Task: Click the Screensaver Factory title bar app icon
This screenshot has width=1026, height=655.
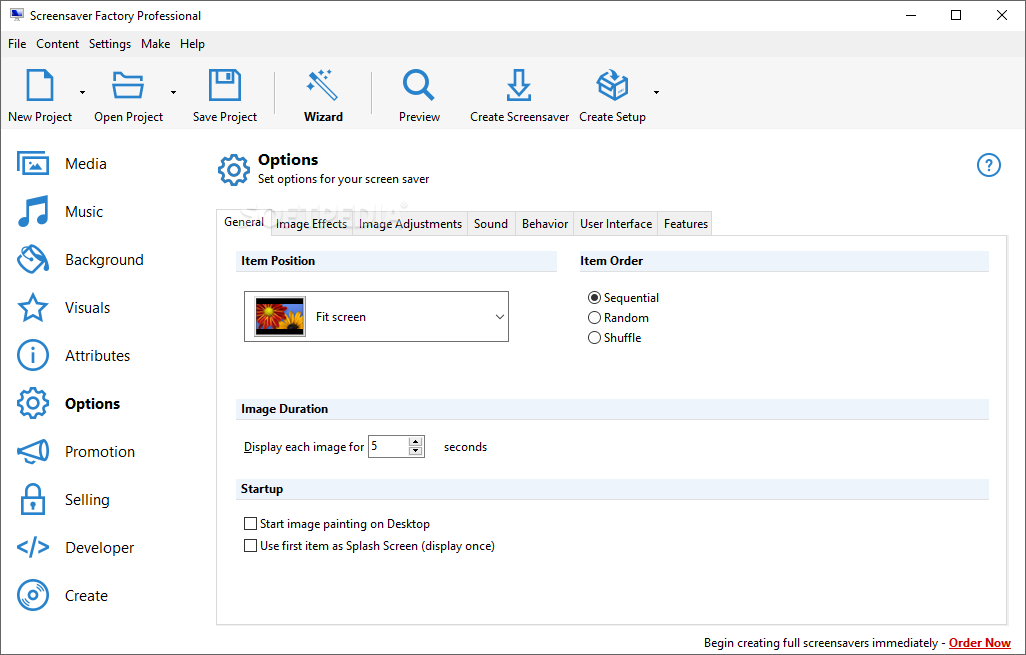Action: point(16,15)
